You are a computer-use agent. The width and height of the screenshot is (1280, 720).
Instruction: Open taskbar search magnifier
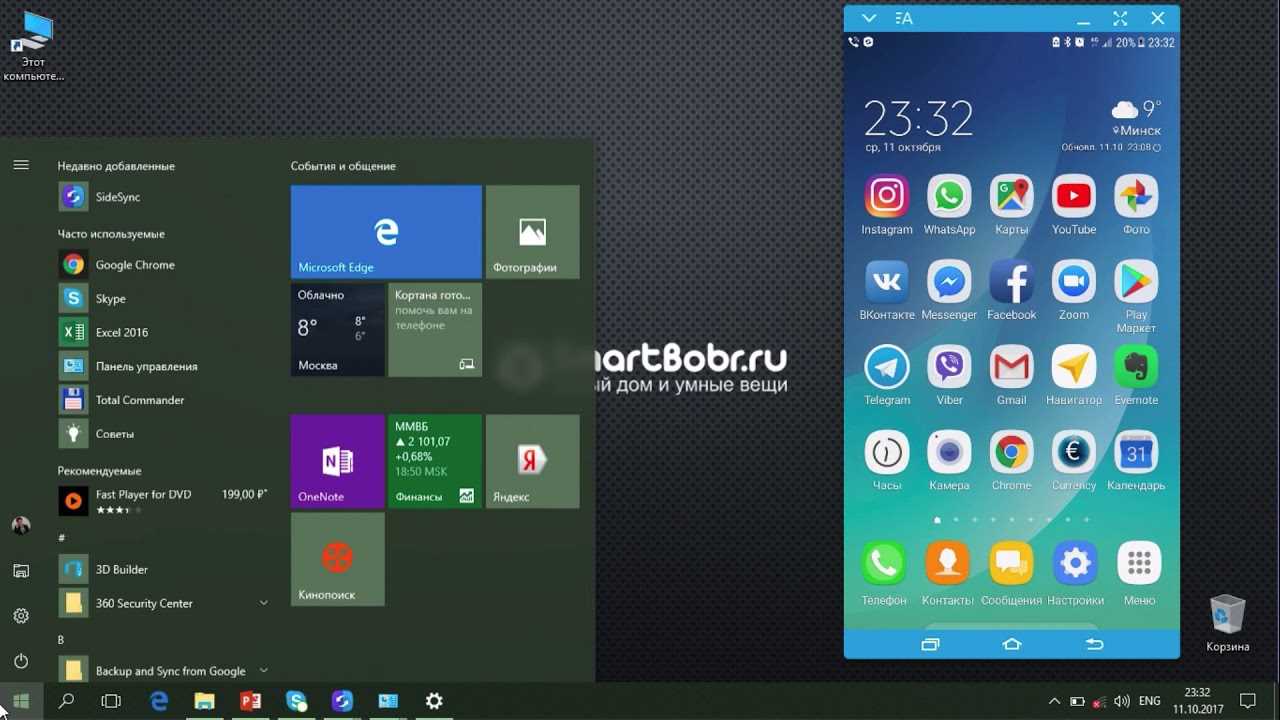(66, 701)
